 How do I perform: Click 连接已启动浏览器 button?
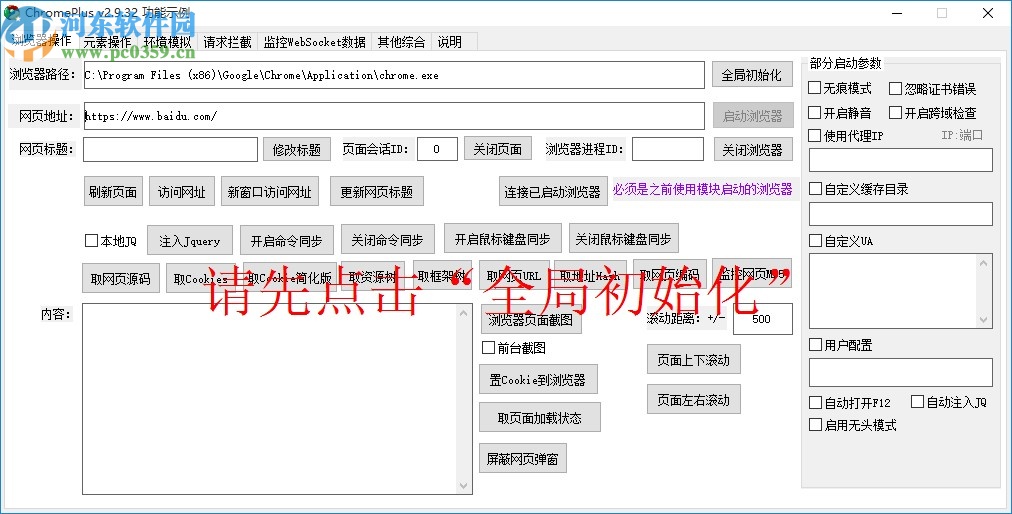coord(553,192)
